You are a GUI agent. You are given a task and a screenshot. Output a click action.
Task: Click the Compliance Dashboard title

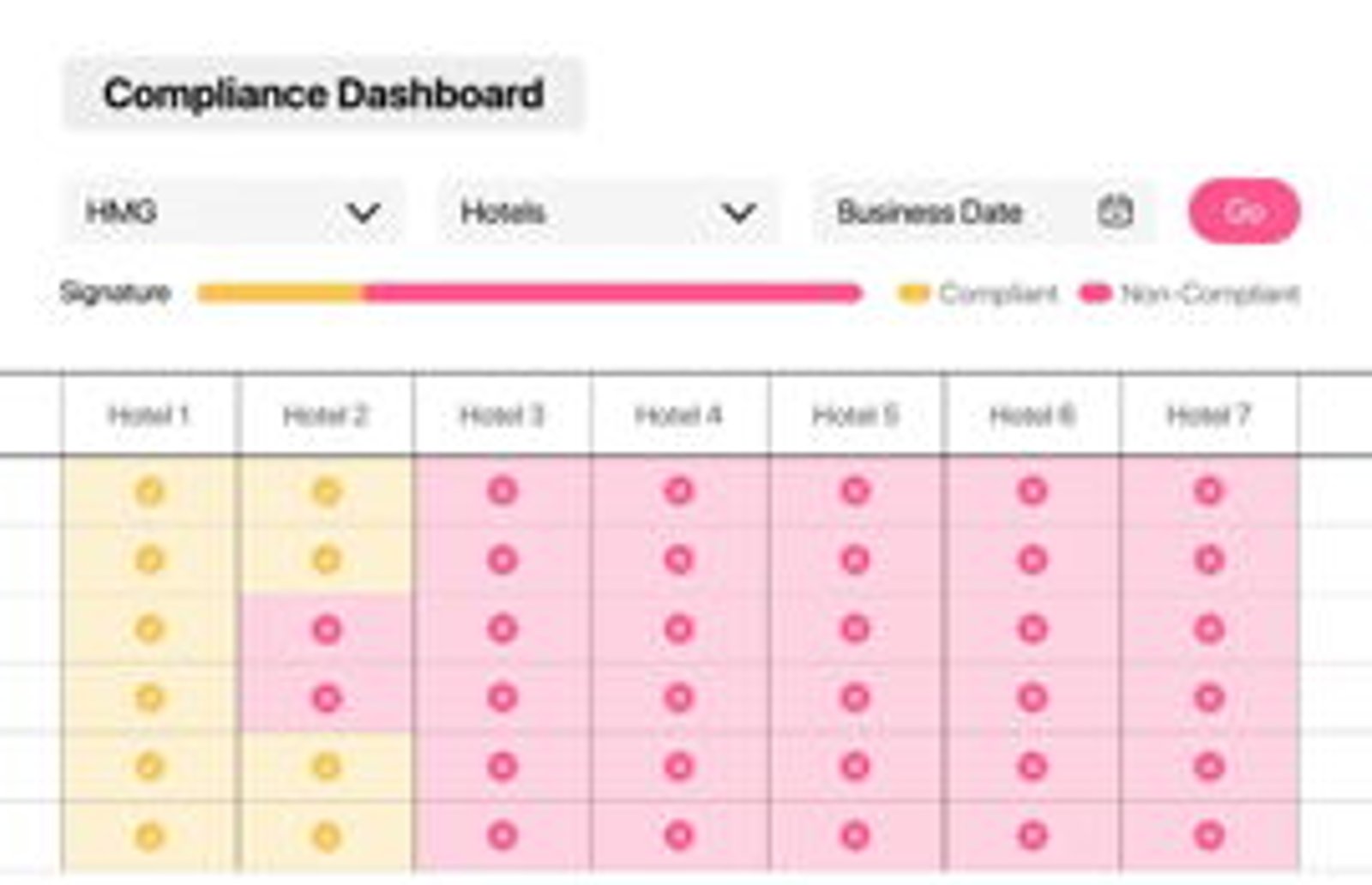click(x=323, y=93)
